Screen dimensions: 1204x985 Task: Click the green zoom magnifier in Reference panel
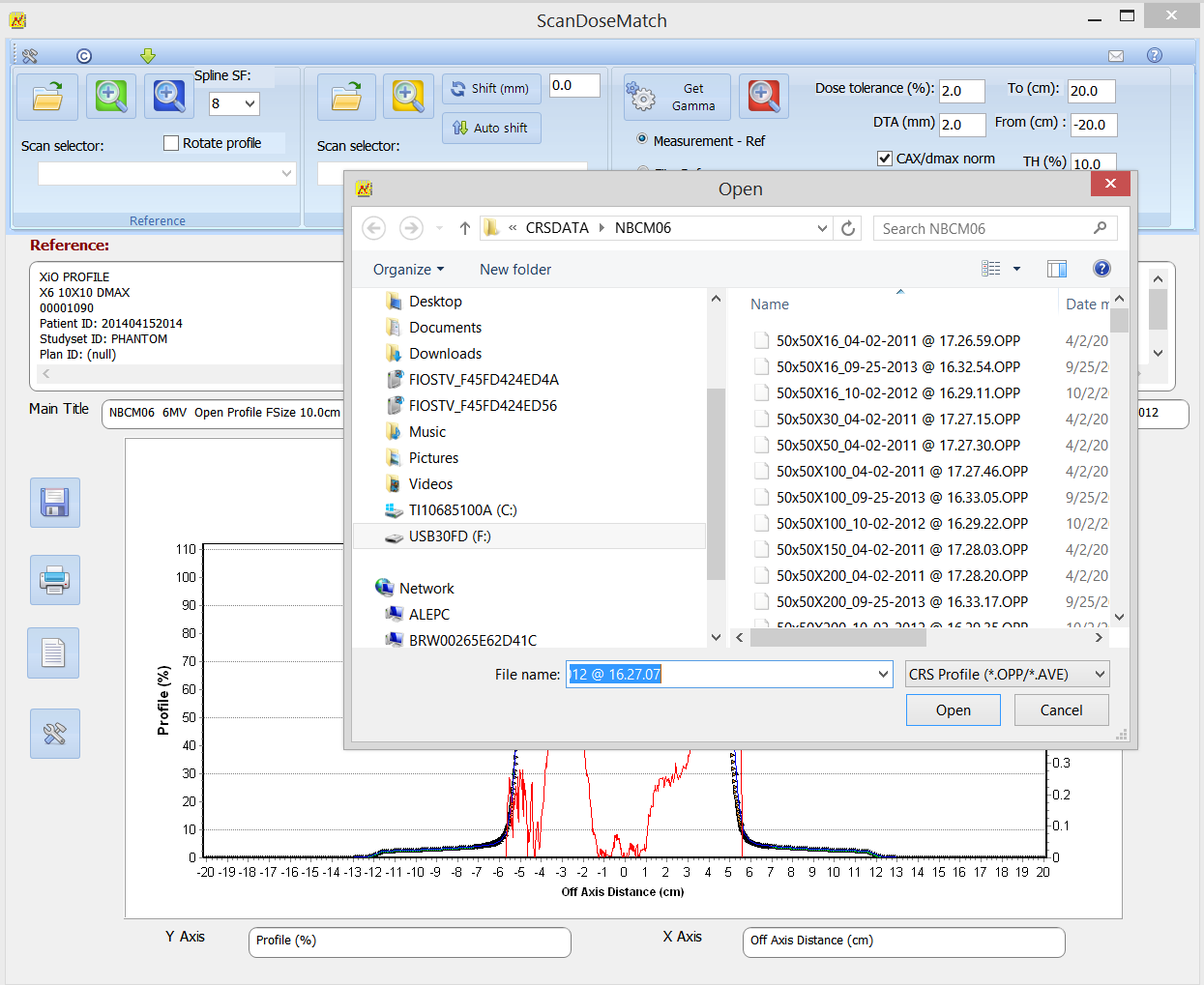[110, 97]
